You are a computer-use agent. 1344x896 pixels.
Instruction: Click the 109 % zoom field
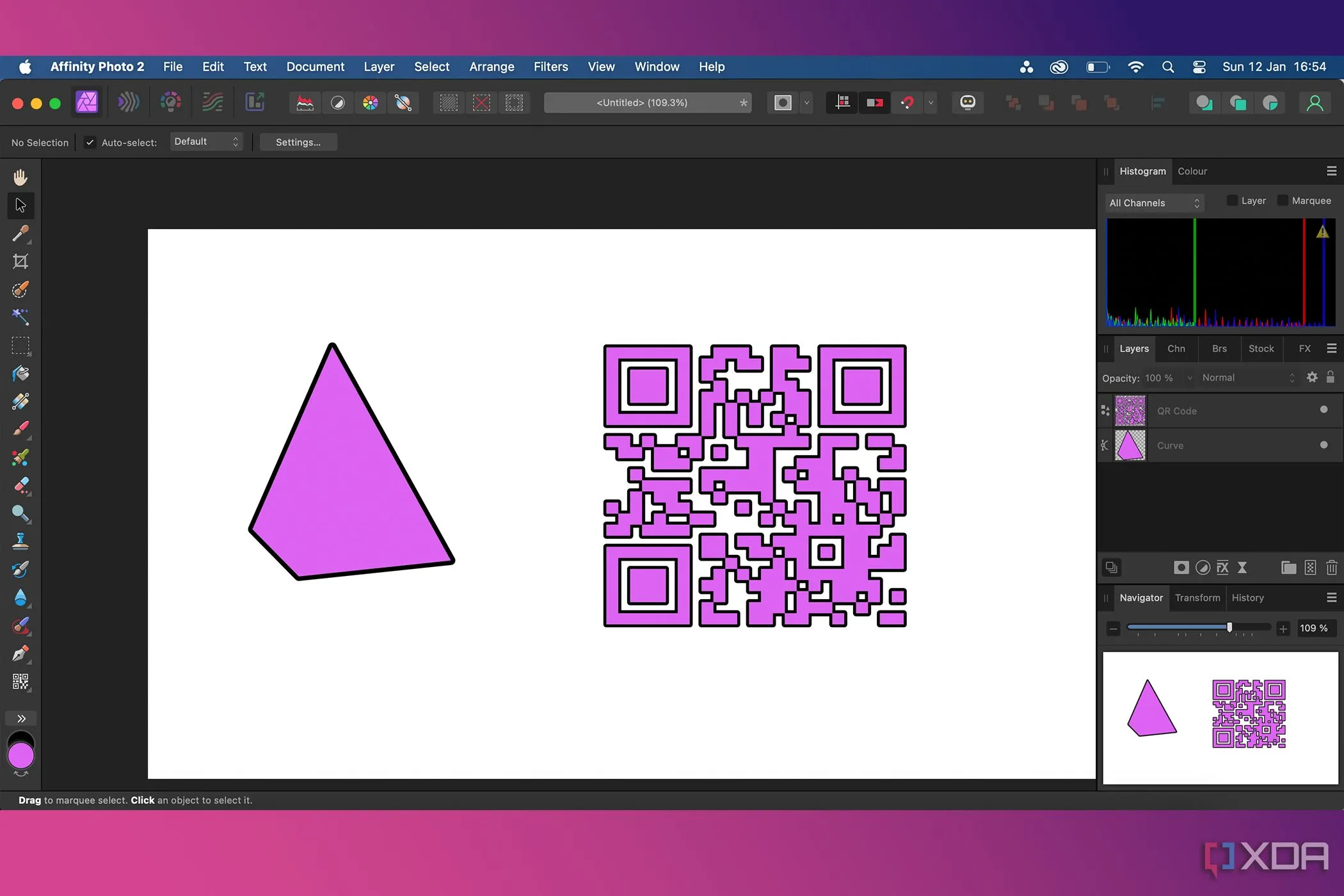click(1315, 628)
